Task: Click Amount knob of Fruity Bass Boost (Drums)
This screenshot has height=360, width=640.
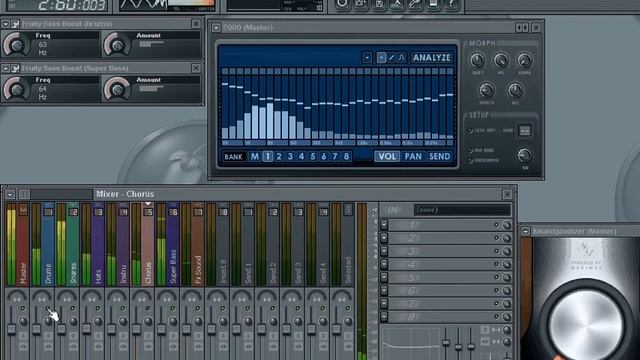Action: [117, 44]
